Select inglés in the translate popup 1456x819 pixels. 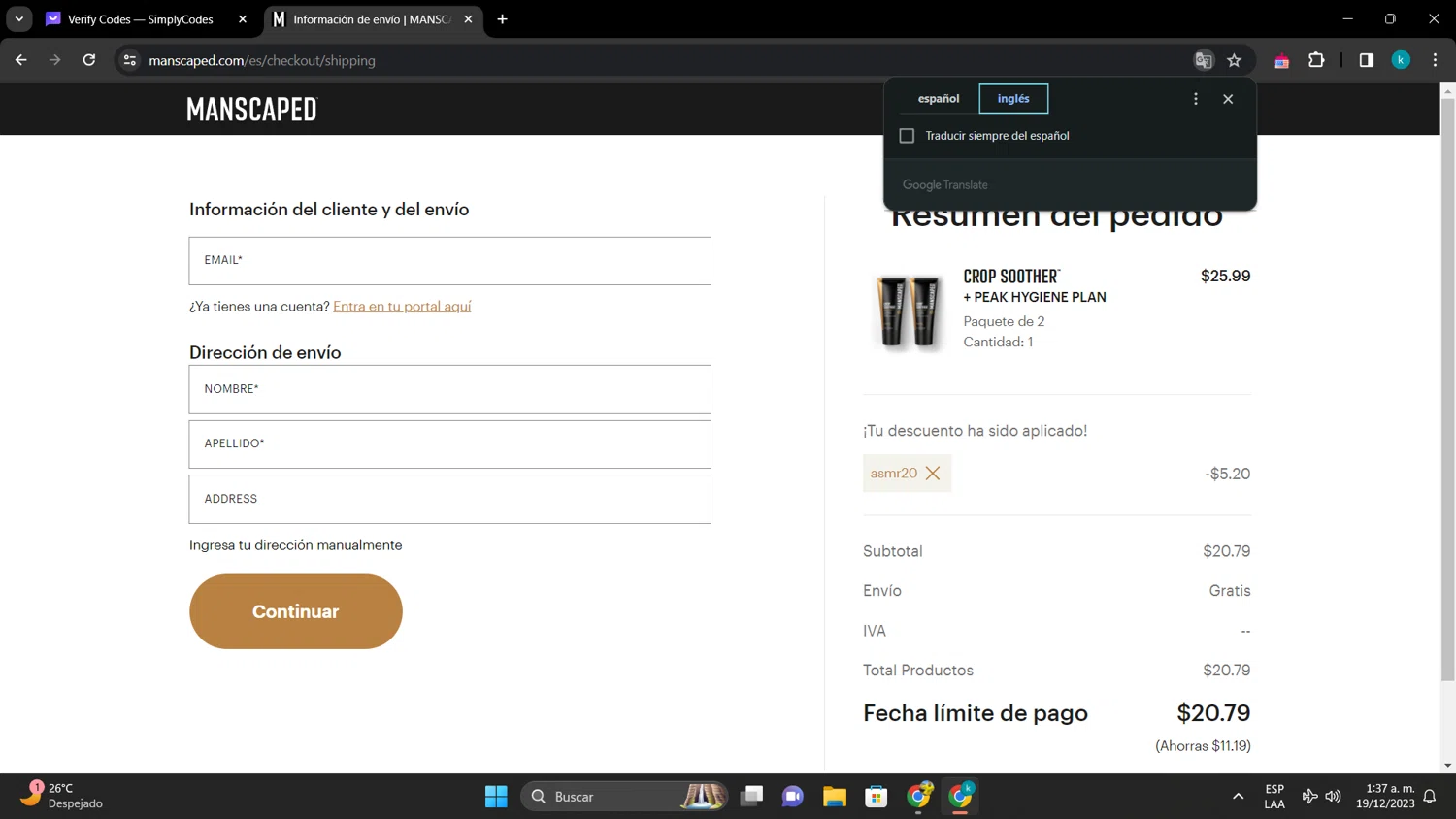1013,98
